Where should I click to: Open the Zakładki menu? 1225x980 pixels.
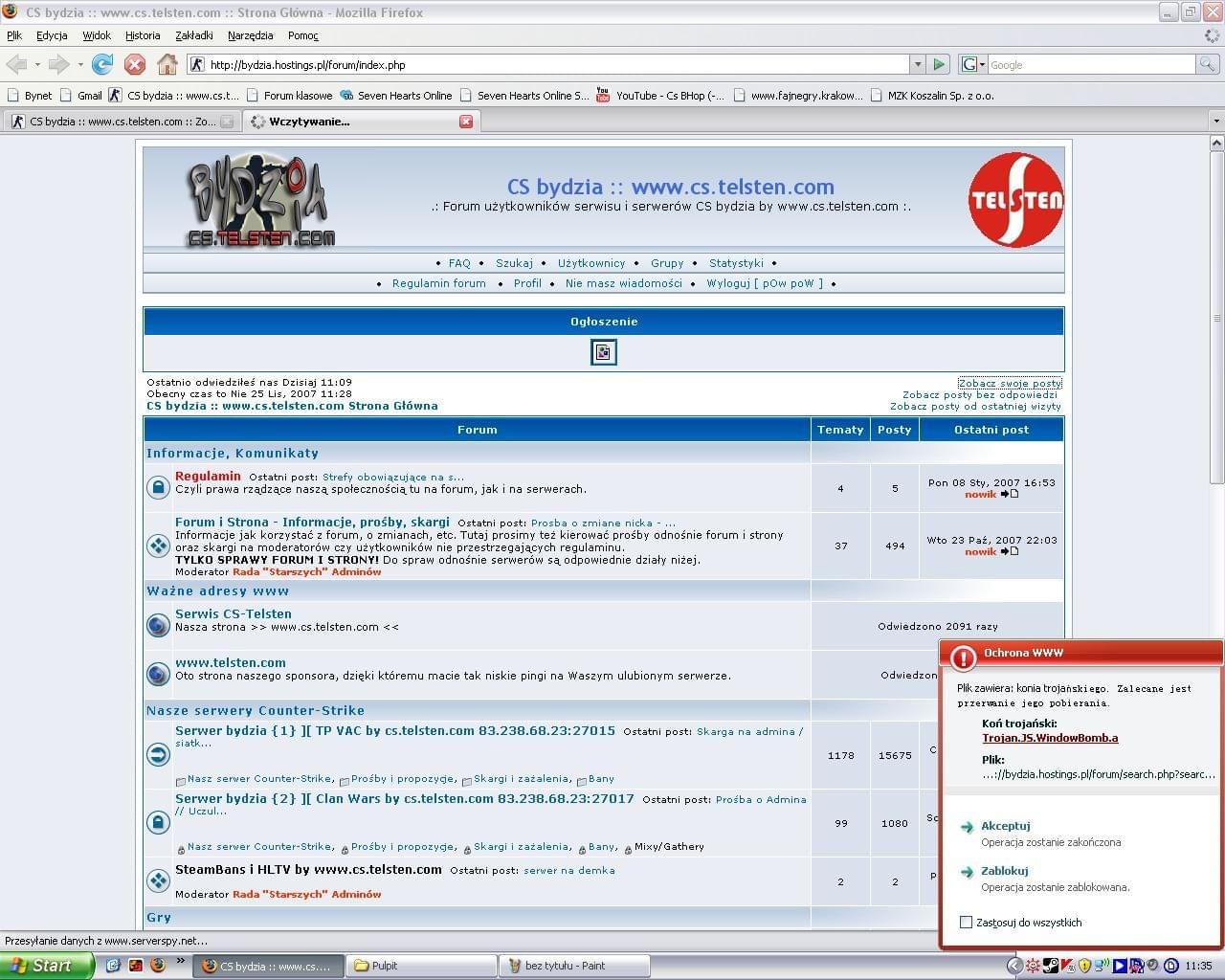point(194,35)
